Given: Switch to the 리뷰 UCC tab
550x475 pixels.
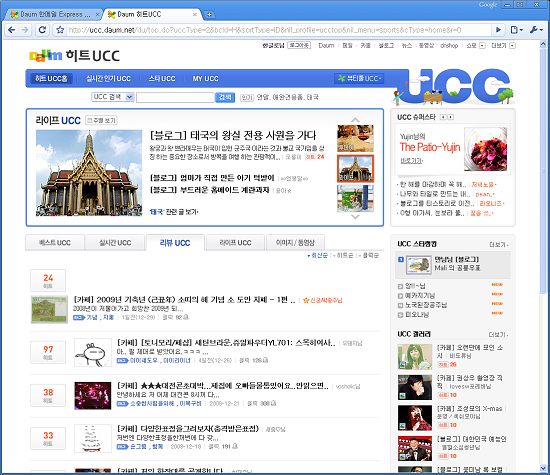Looking at the screenshot, I should click(175, 242).
